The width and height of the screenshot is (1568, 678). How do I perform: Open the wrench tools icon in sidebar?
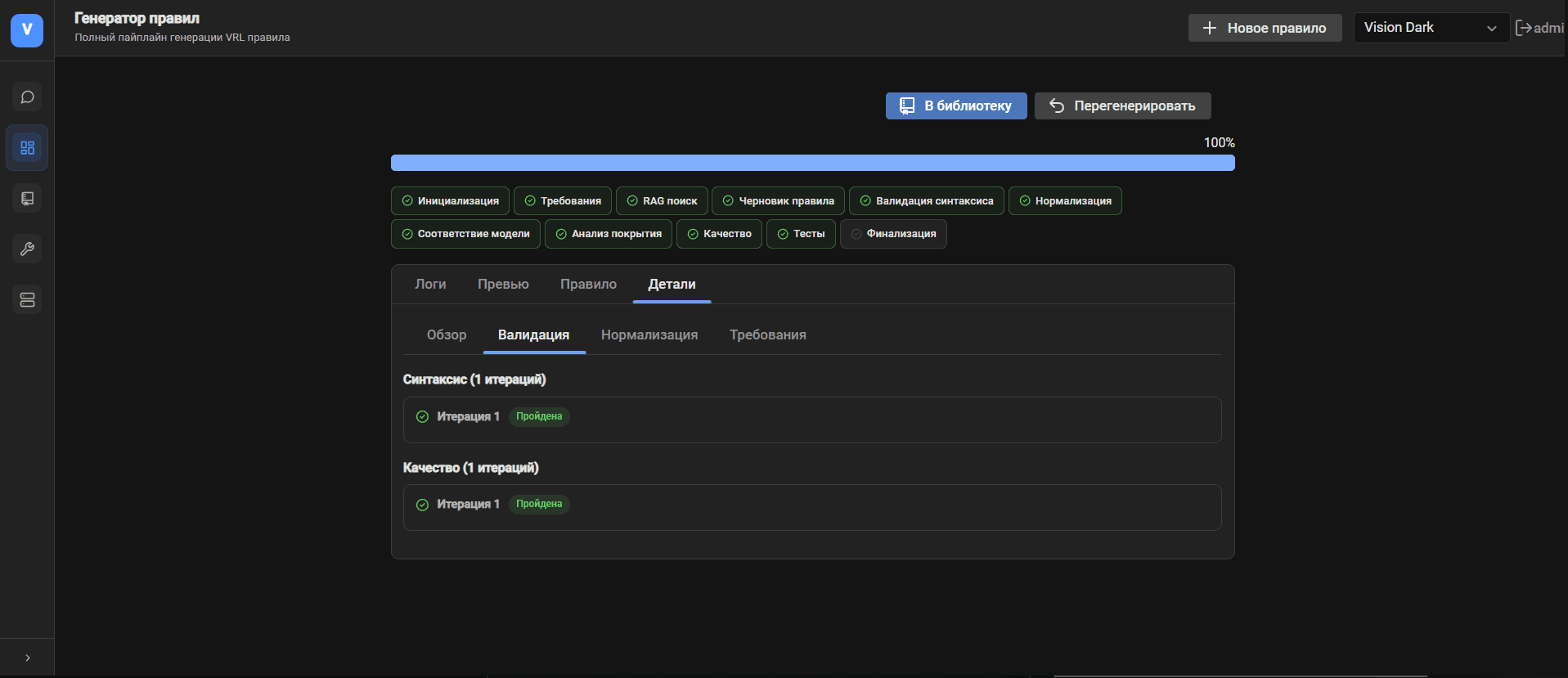(x=27, y=249)
